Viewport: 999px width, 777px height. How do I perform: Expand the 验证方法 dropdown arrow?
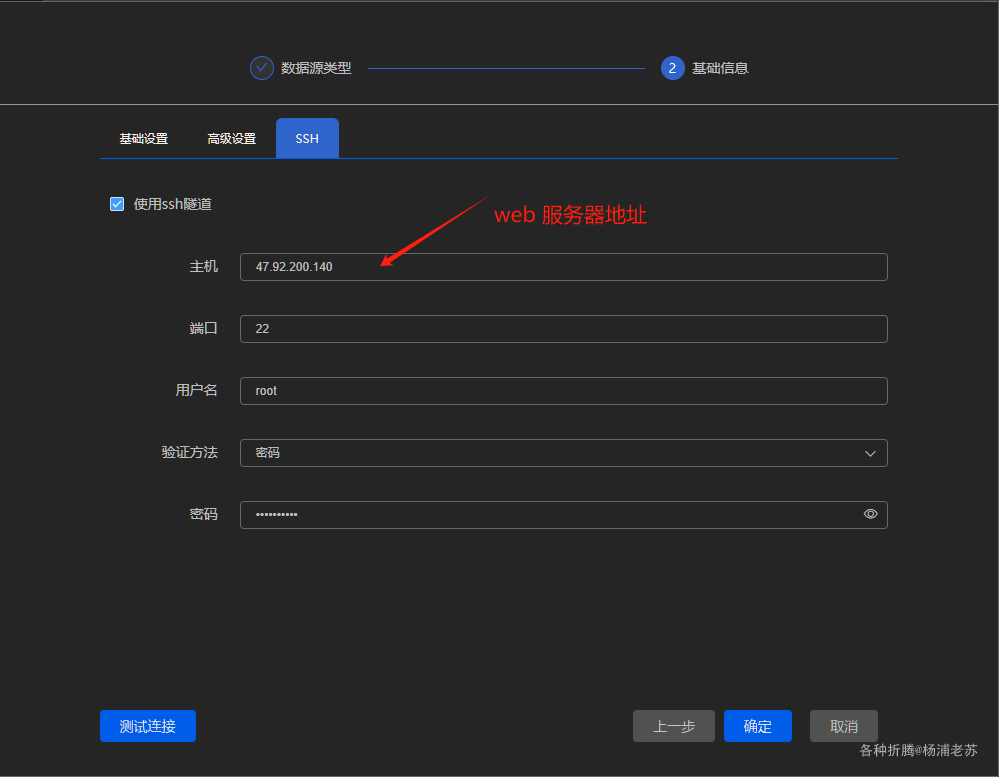pos(870,453)
